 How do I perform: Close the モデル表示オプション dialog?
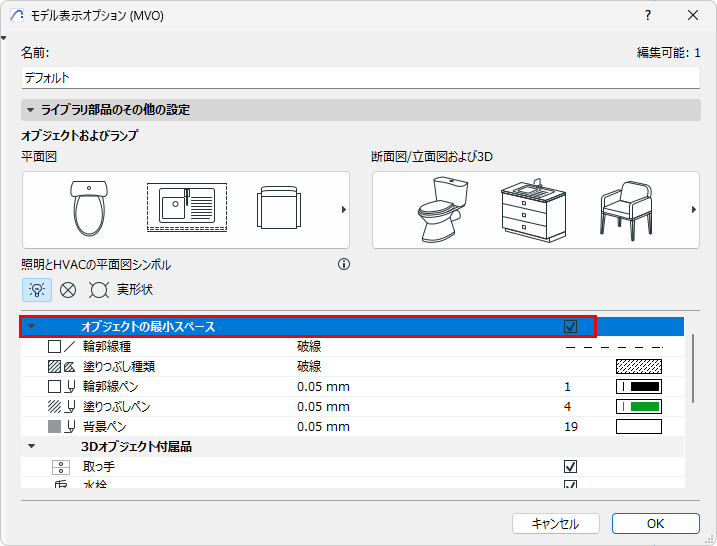[693, 16]
